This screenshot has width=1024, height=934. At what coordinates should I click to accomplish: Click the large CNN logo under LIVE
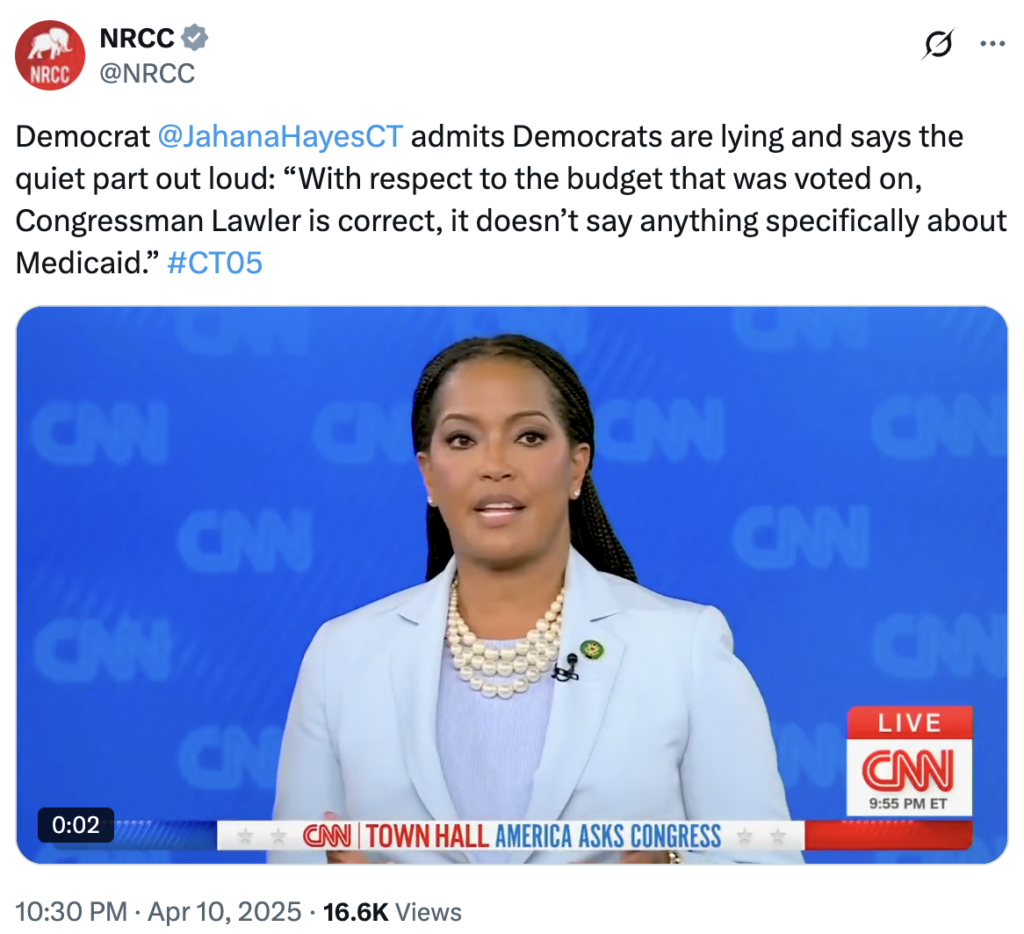coord(908,770)
